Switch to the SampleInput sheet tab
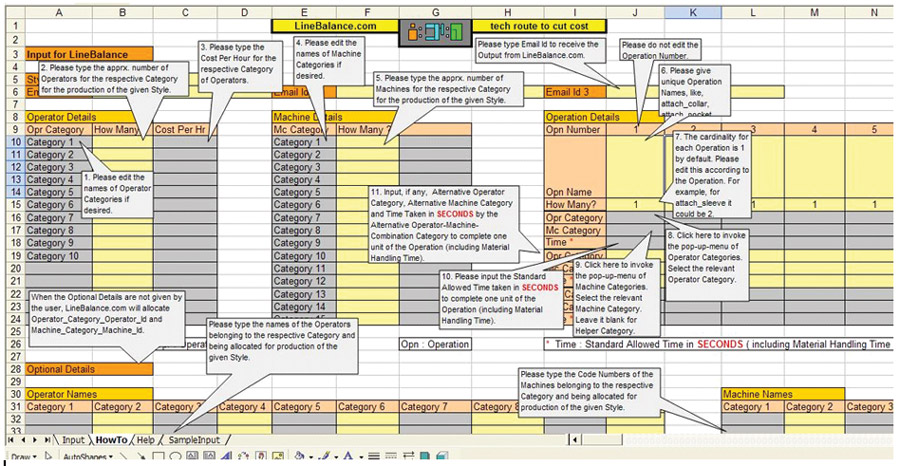 pyautogui.click(x=194, y=440)
